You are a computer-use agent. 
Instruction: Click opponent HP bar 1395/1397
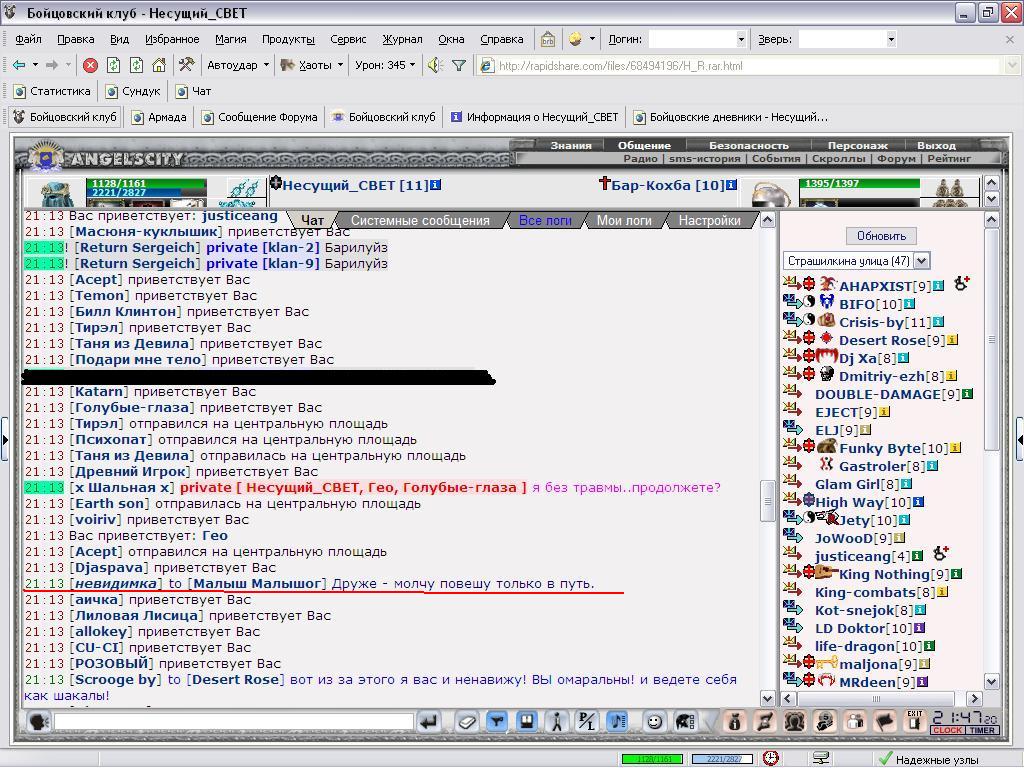tap(859, 184)
